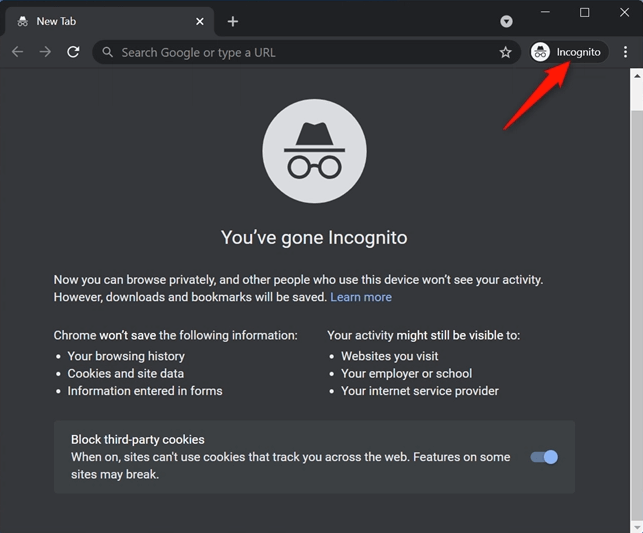Open the three-dot Chrome menu
Screen dimensions: 643x533
pos(625,52)
